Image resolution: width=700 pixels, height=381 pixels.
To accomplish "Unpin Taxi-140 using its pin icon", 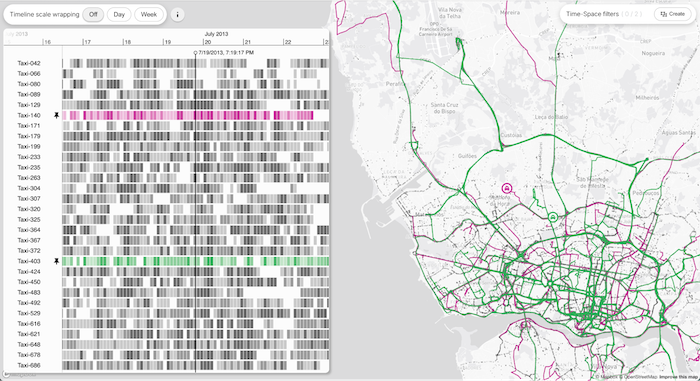I will click(x=56, y=115).
